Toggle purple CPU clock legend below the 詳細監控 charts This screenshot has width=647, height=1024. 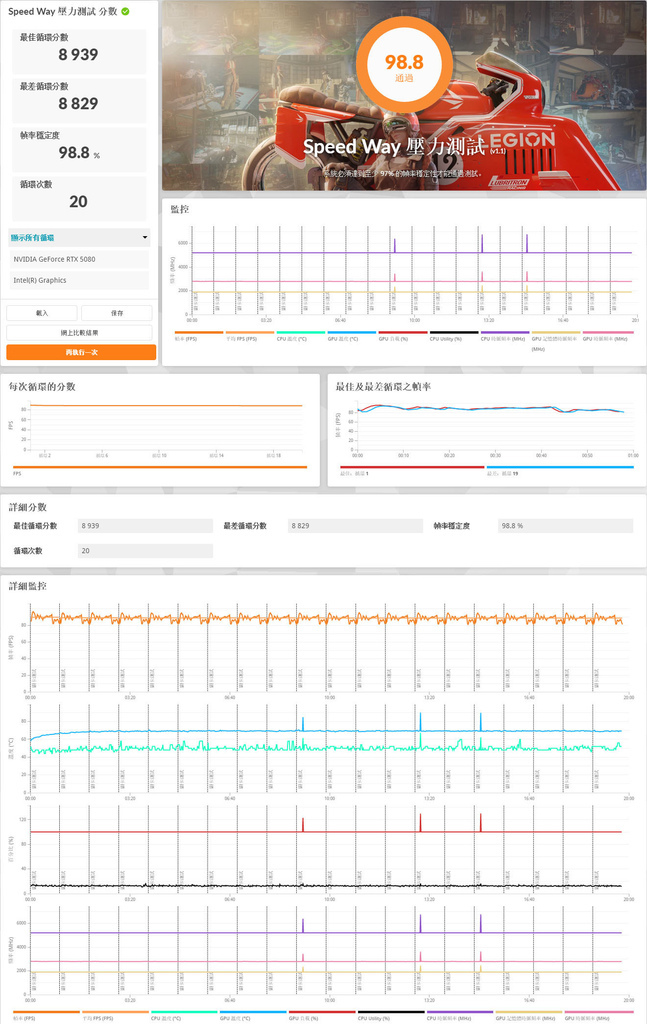(x=460, y=1015)
